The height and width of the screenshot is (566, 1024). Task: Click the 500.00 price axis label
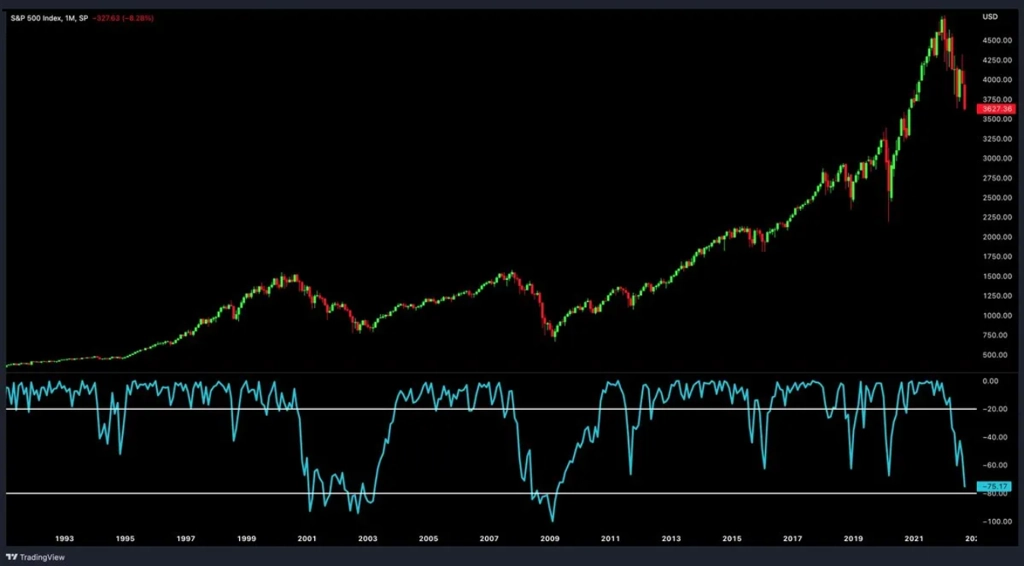tap(995, 355)
